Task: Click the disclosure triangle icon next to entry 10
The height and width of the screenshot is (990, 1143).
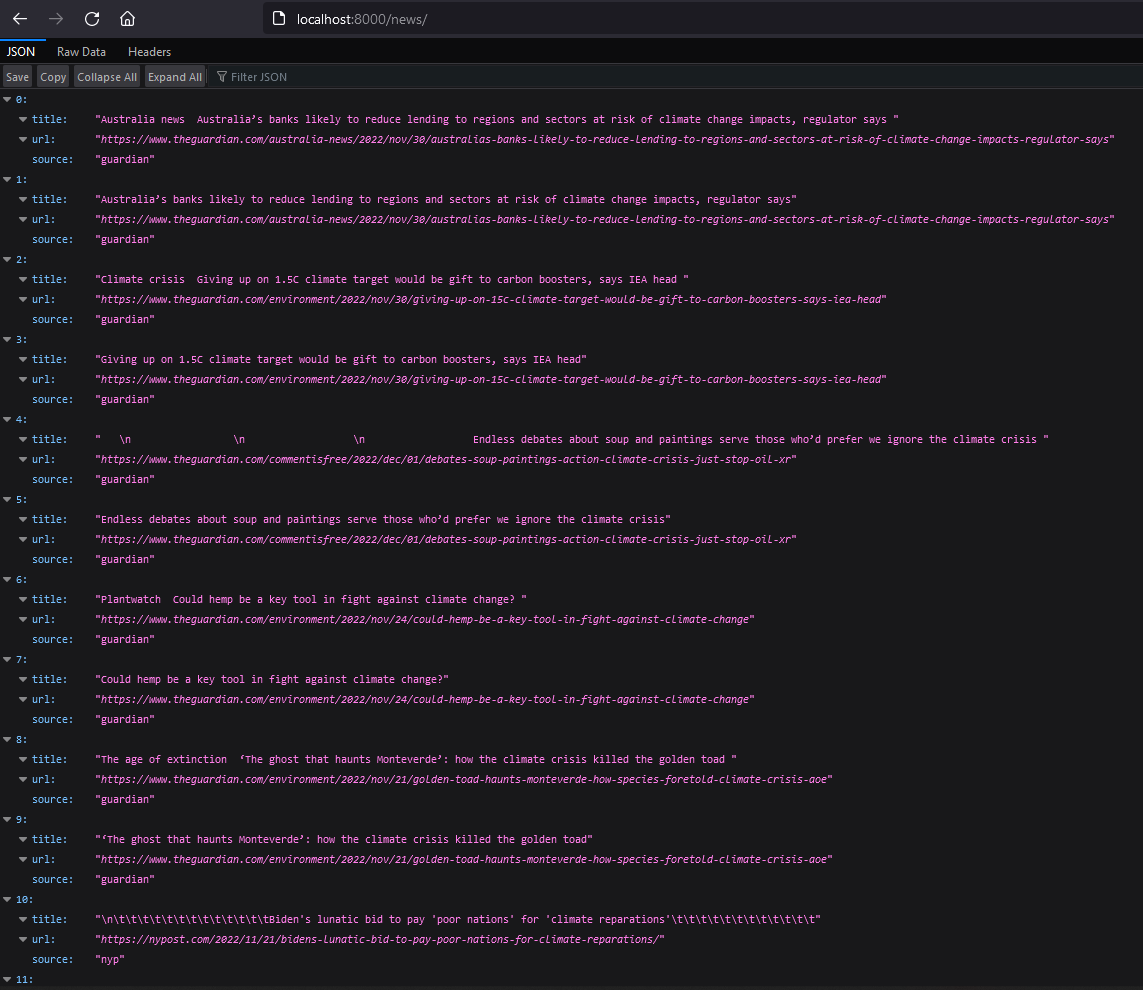Action: tap(8, 899)
